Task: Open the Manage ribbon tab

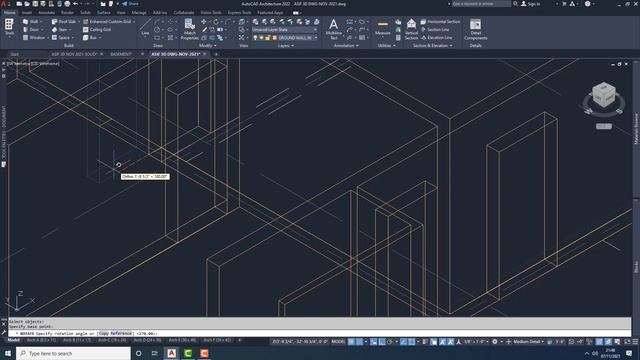Action: tap(139, 13)
